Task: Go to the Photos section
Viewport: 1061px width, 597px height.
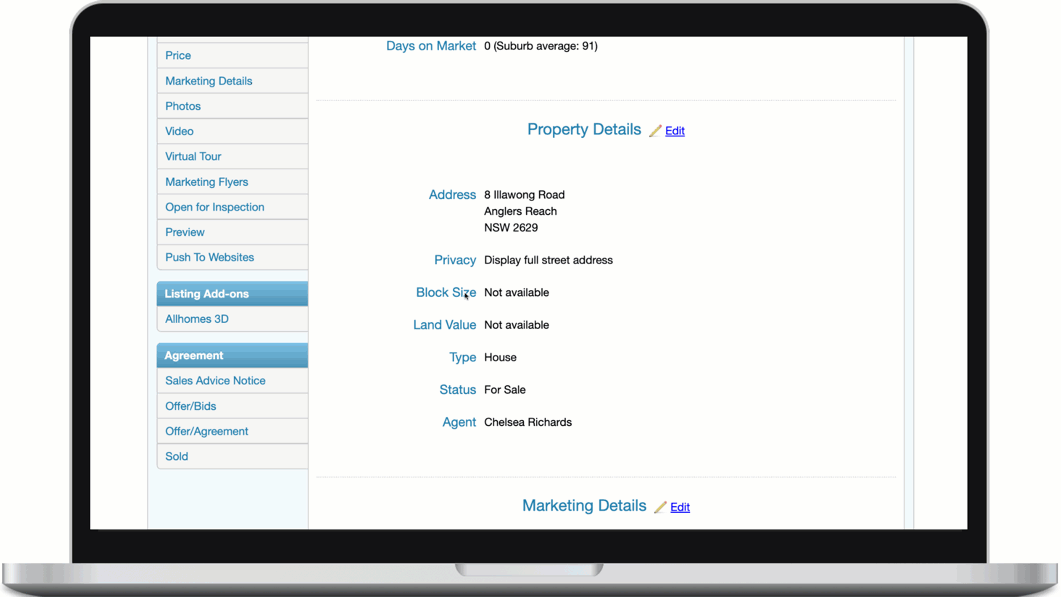Action: [183, 106]
